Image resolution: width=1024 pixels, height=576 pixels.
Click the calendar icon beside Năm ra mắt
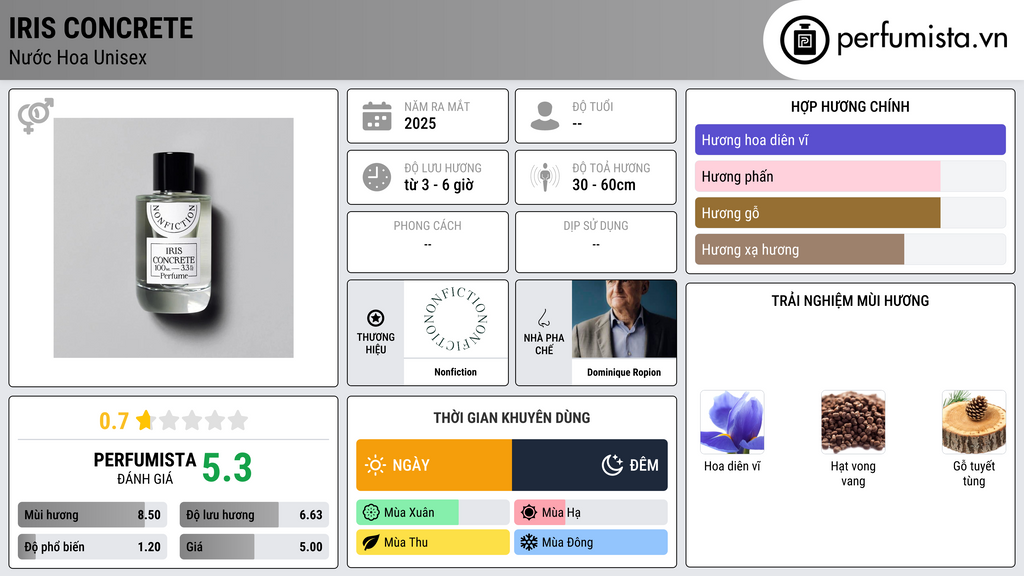(377, 116)
